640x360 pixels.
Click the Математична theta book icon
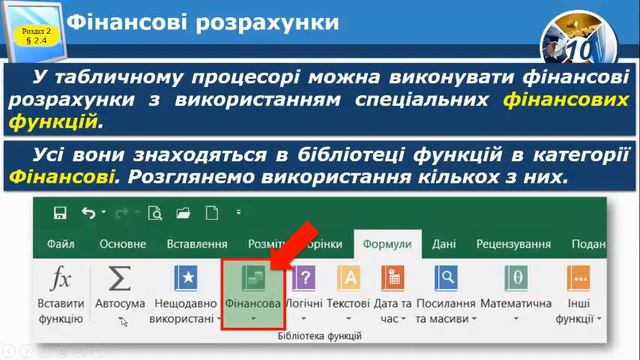pos(516,278)
